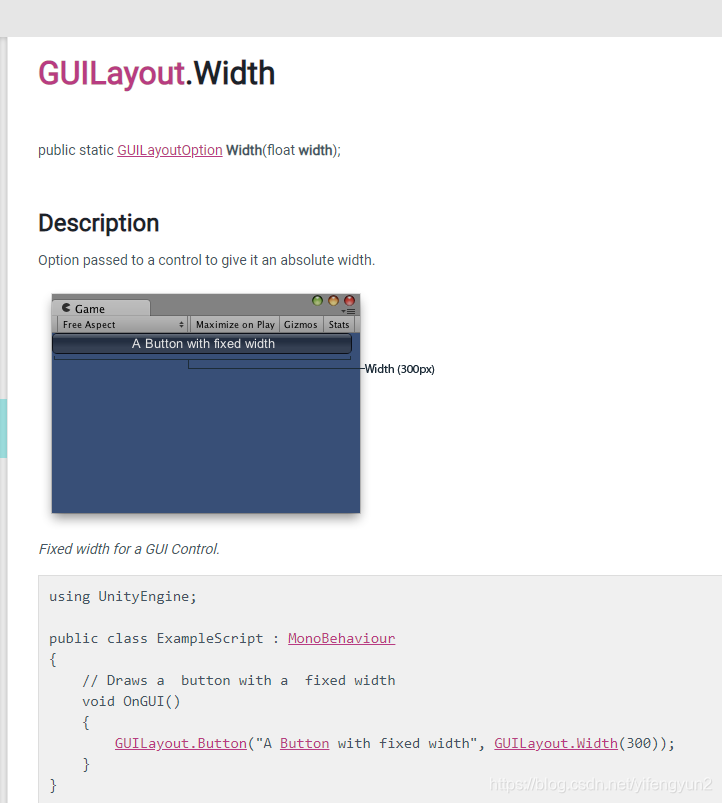Click the 'using UnityEngine;' code line
The height and width of the screenshot is (803, 722).
123,596
